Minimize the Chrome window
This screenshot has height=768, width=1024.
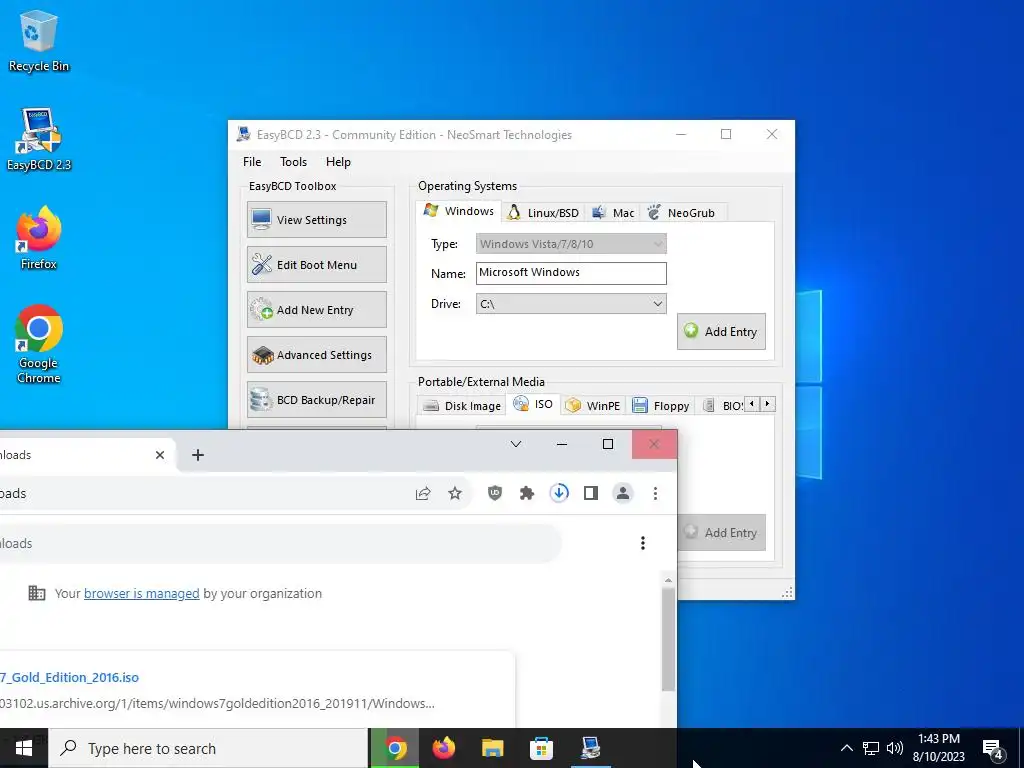pos(562,444)
